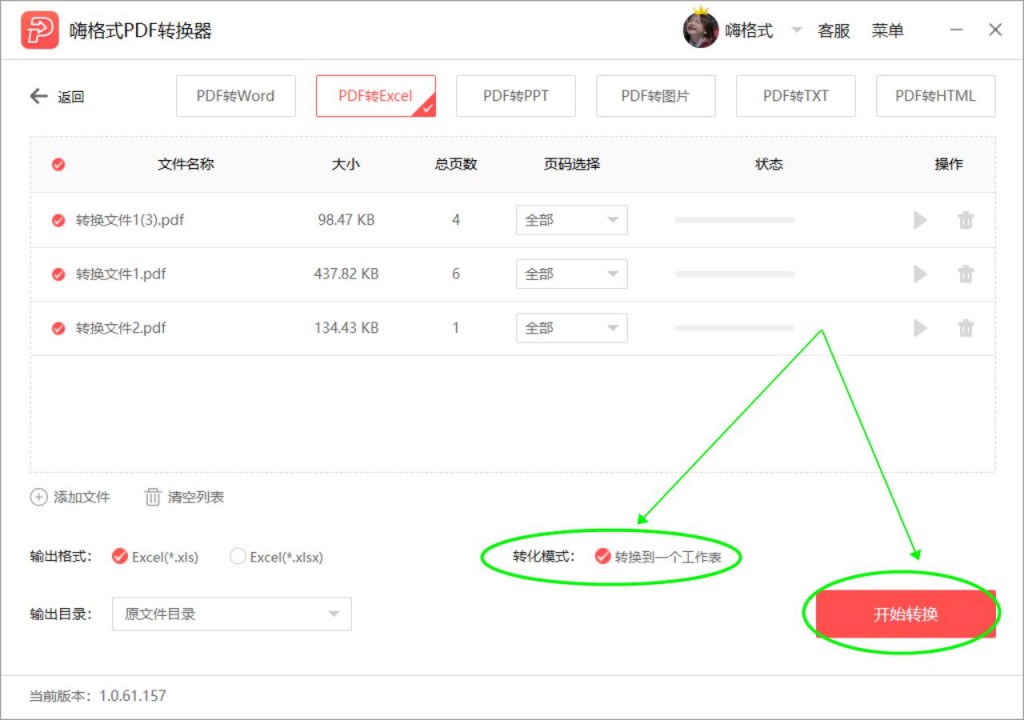Click the 嗨格式PDF转换器 app logo icon
Screen dimensions: 1024x720
[x=39, y=30]
